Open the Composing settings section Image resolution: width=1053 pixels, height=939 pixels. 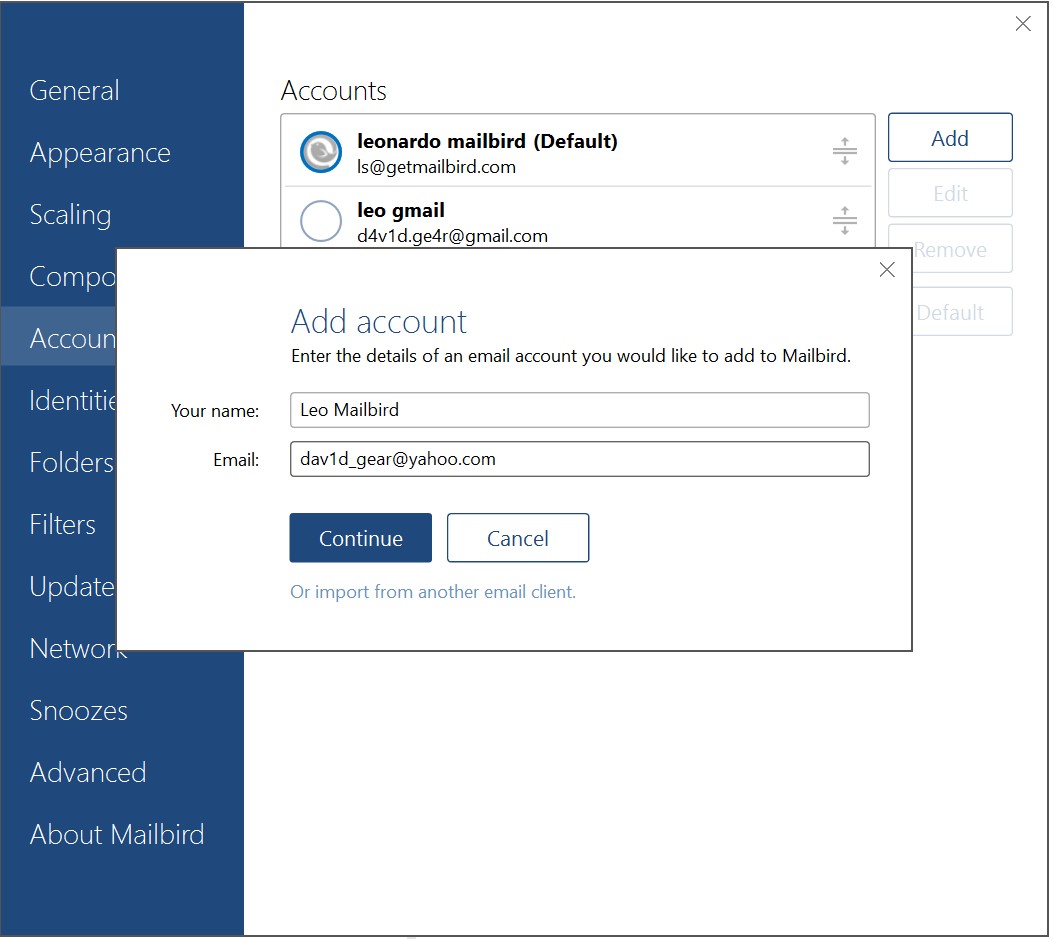pos(73,277)
